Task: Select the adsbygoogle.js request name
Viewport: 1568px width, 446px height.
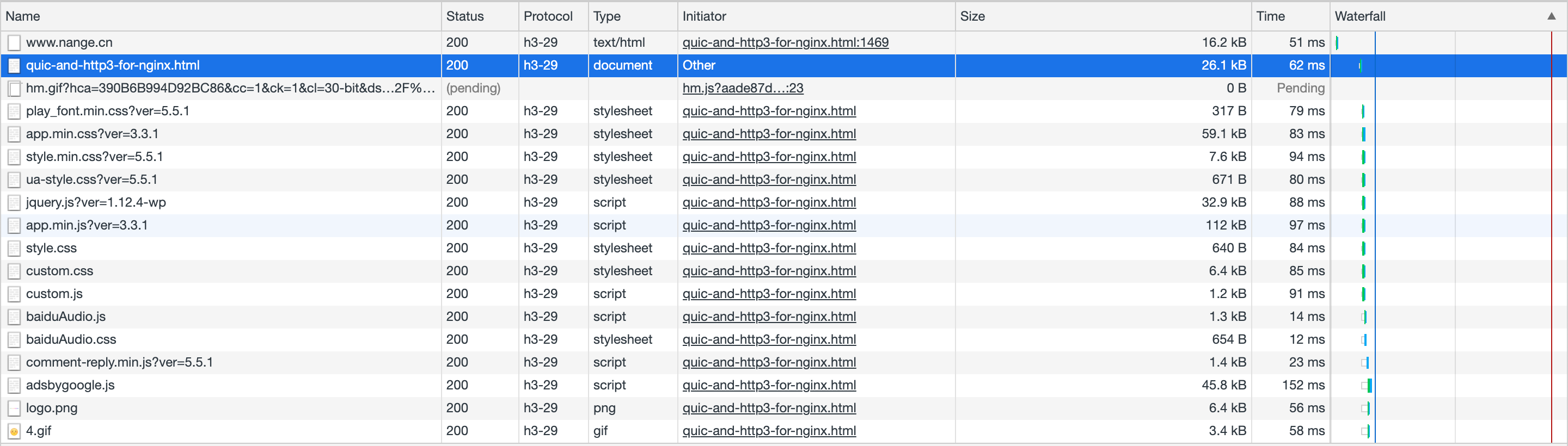Action: pyautogui.click(x=71, y=385)
